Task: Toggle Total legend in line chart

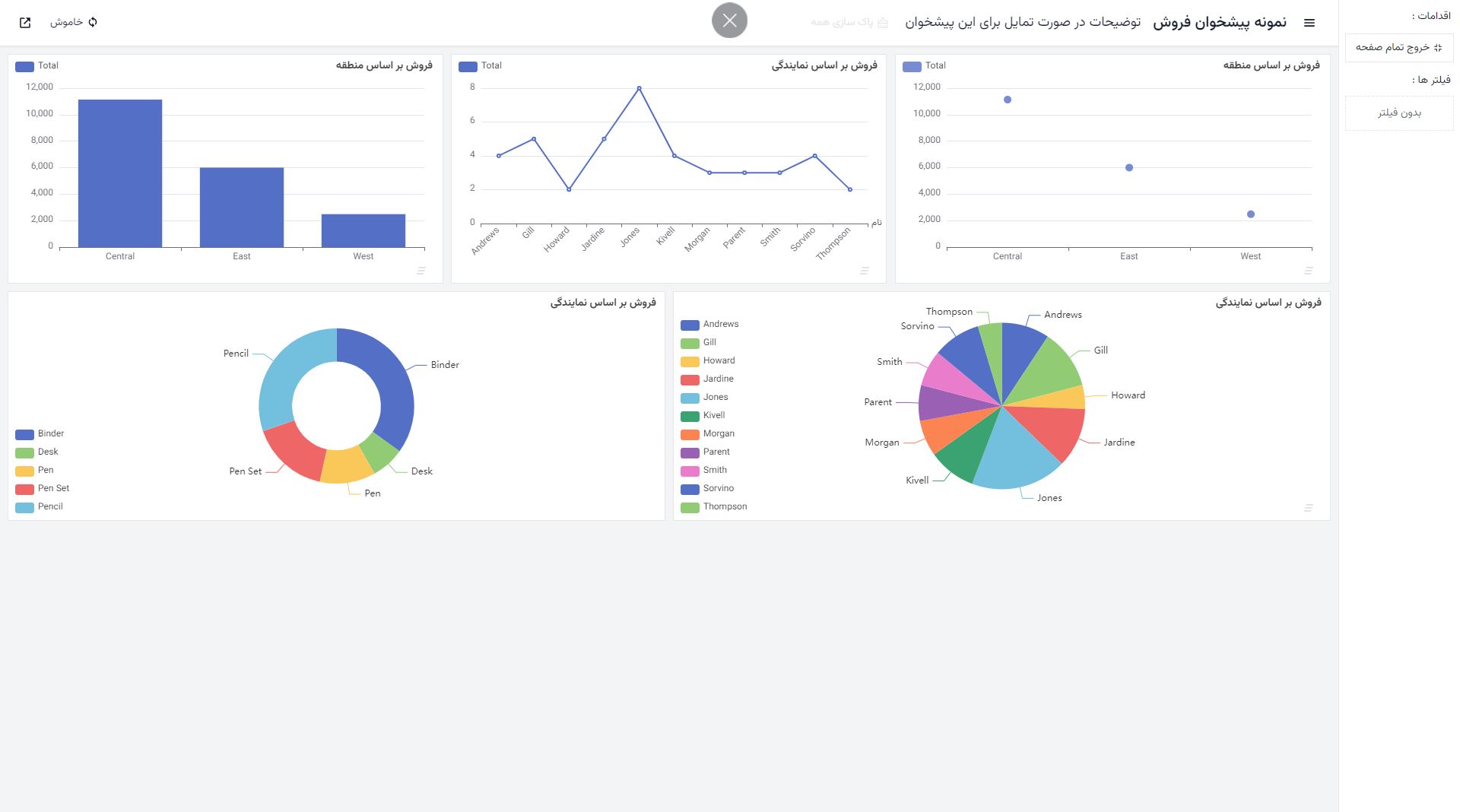Action: click(480, 66)
